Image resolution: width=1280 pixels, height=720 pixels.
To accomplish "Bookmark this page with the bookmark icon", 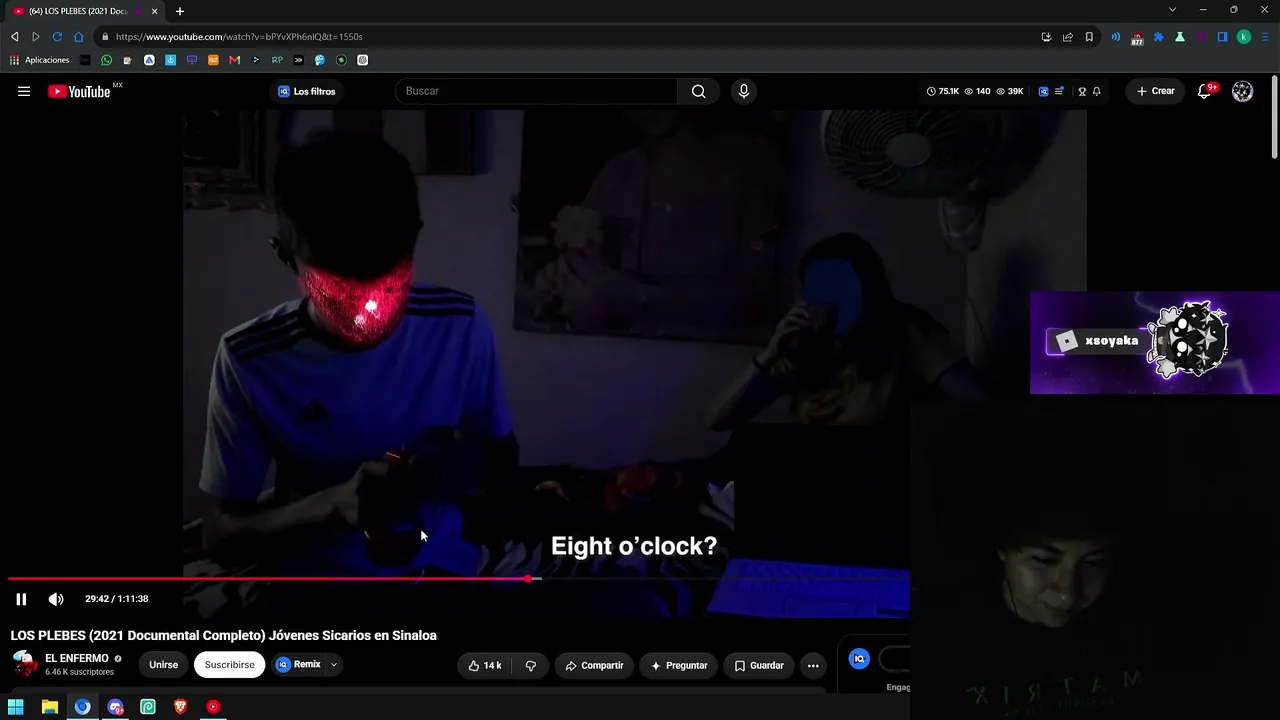I will point(1089,37).
